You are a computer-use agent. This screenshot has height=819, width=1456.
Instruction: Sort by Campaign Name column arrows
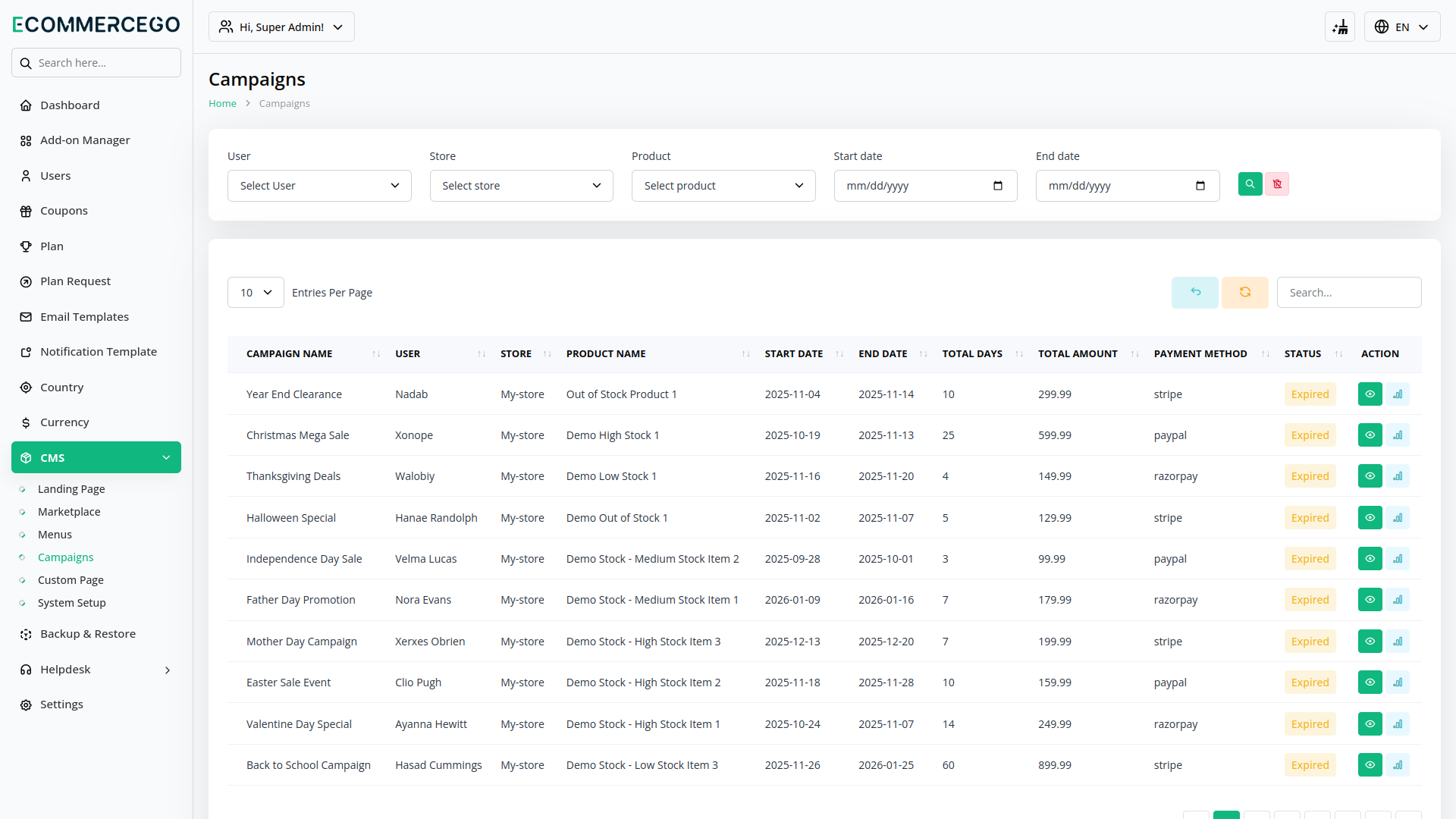tap(376, 354)
